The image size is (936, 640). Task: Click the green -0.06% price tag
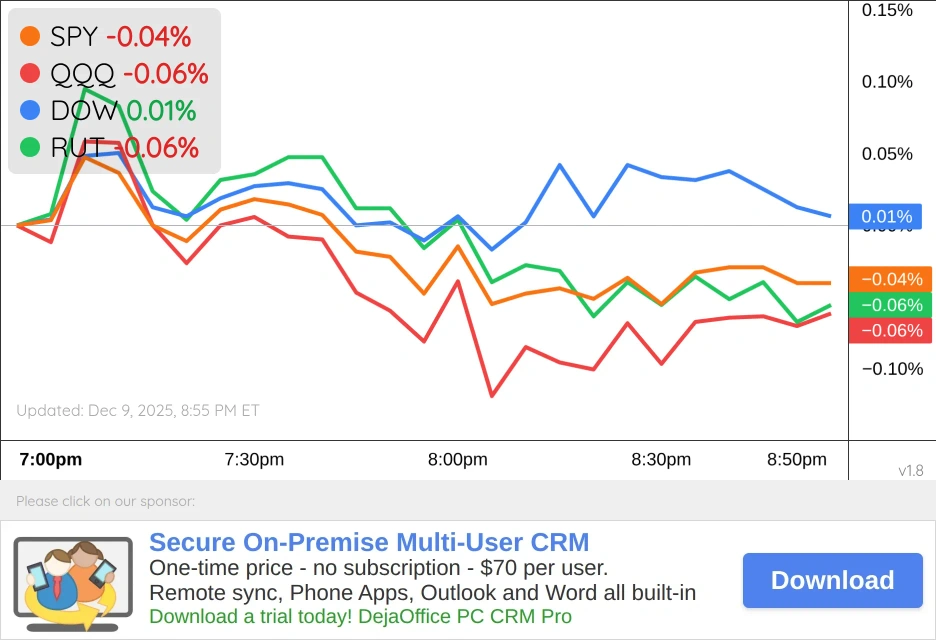(x=890, y=305)
